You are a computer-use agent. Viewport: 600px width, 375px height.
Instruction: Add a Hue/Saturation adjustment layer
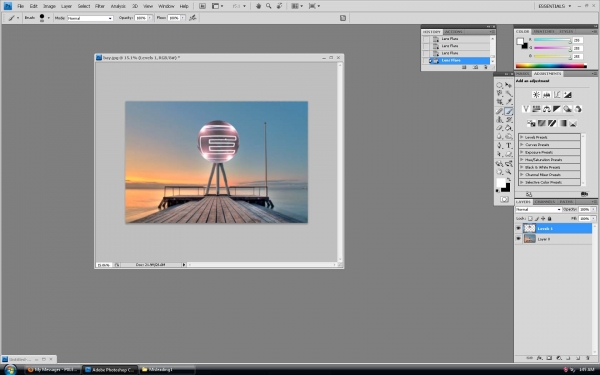(536, 109)
